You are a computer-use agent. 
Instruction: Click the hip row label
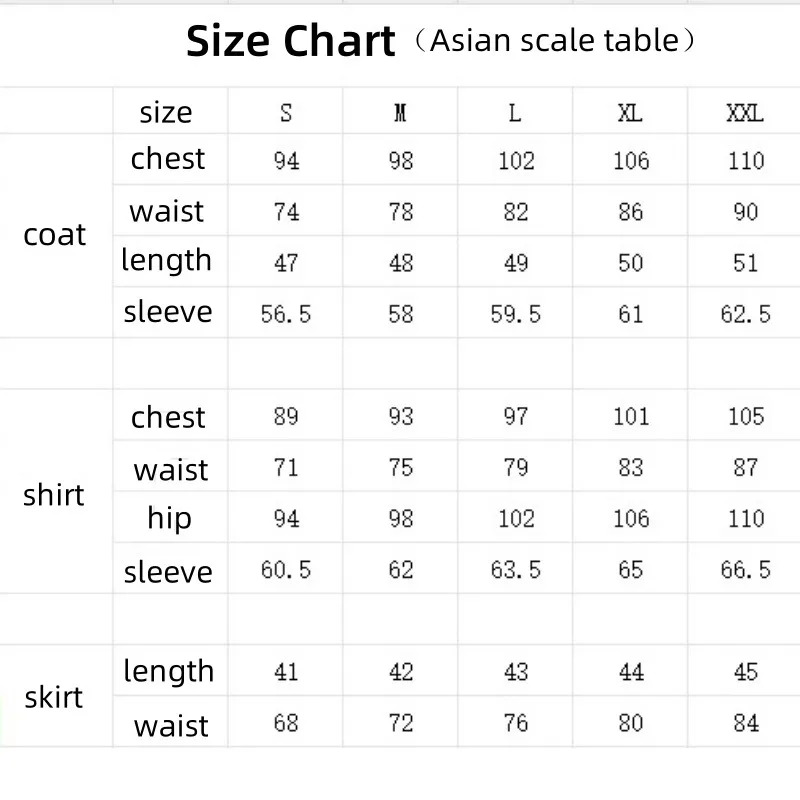(x=169, y=518)
